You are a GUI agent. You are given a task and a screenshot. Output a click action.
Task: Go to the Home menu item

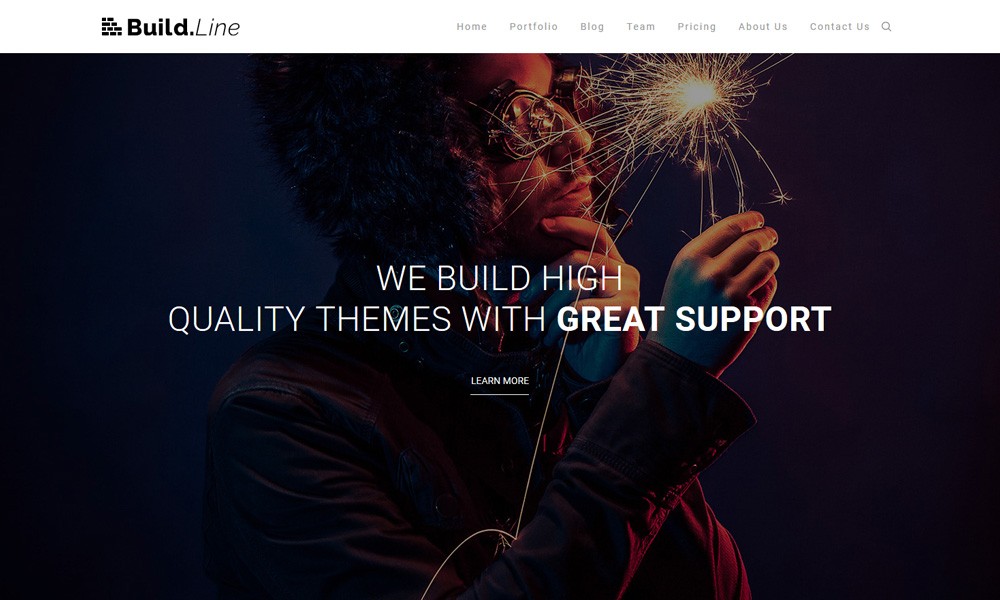click(x=472, y=27)
